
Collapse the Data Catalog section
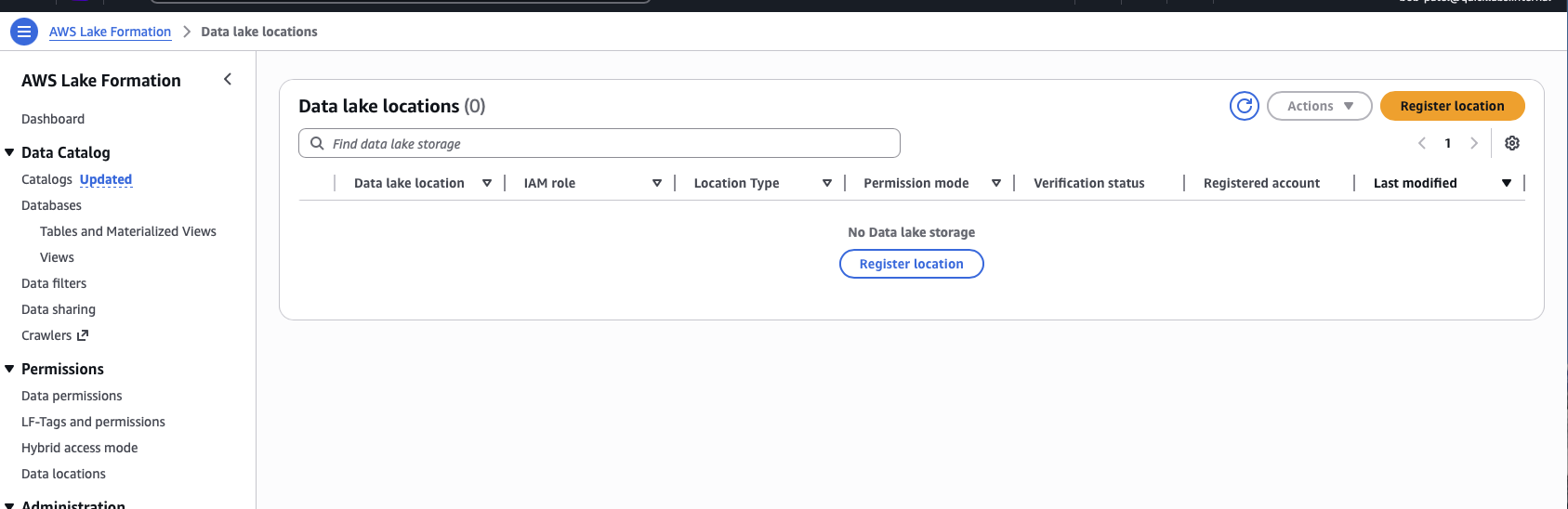coord(9,152)
